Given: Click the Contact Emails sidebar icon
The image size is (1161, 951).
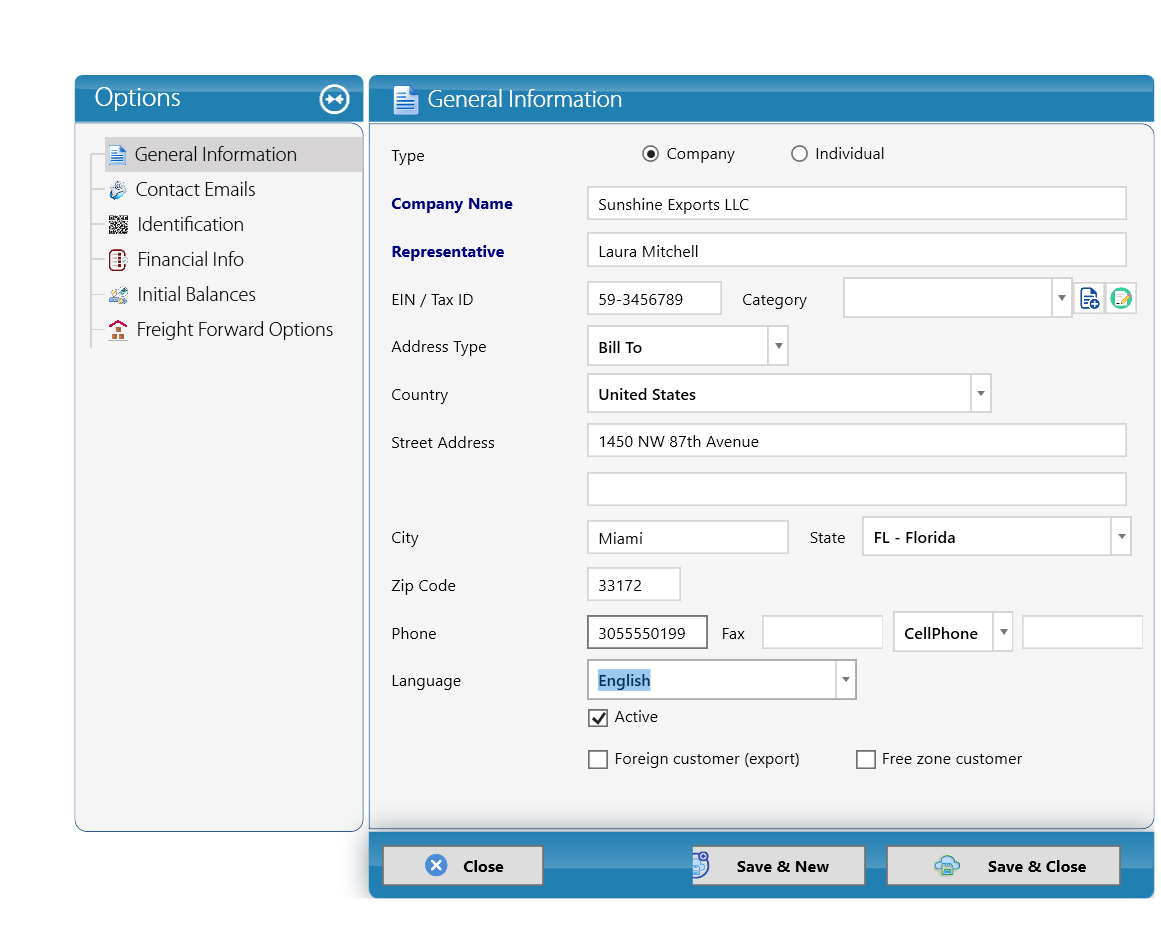Looking at the screenshot, I should pyautogui.click(x=118, y=190).
